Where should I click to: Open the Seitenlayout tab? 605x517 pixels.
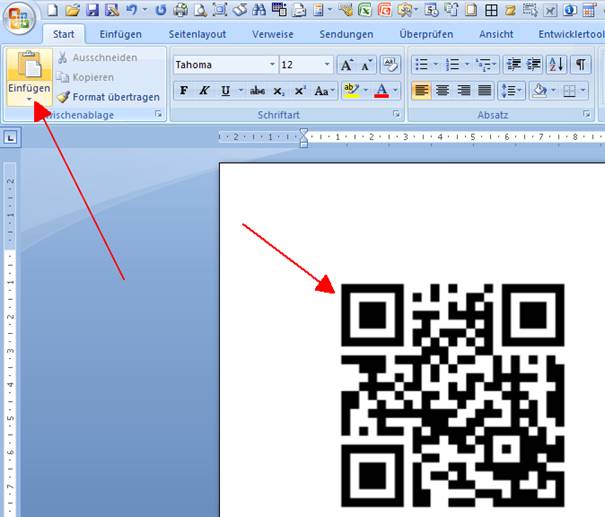(197, 34)
